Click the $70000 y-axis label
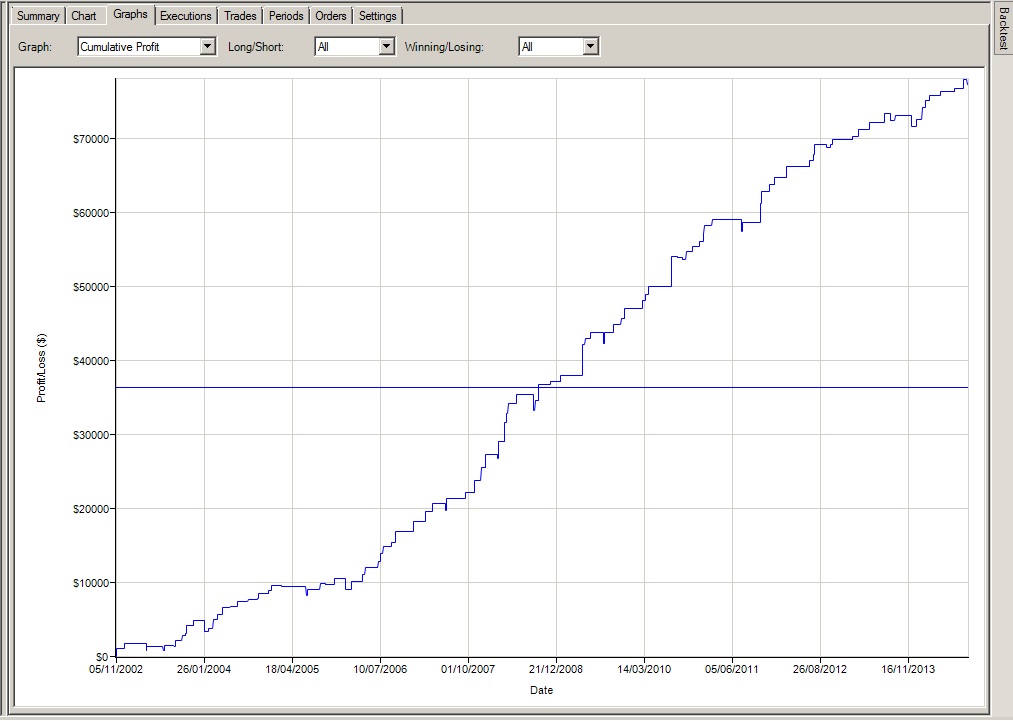This screenshot has width=1013, height=721. [90, 138]
